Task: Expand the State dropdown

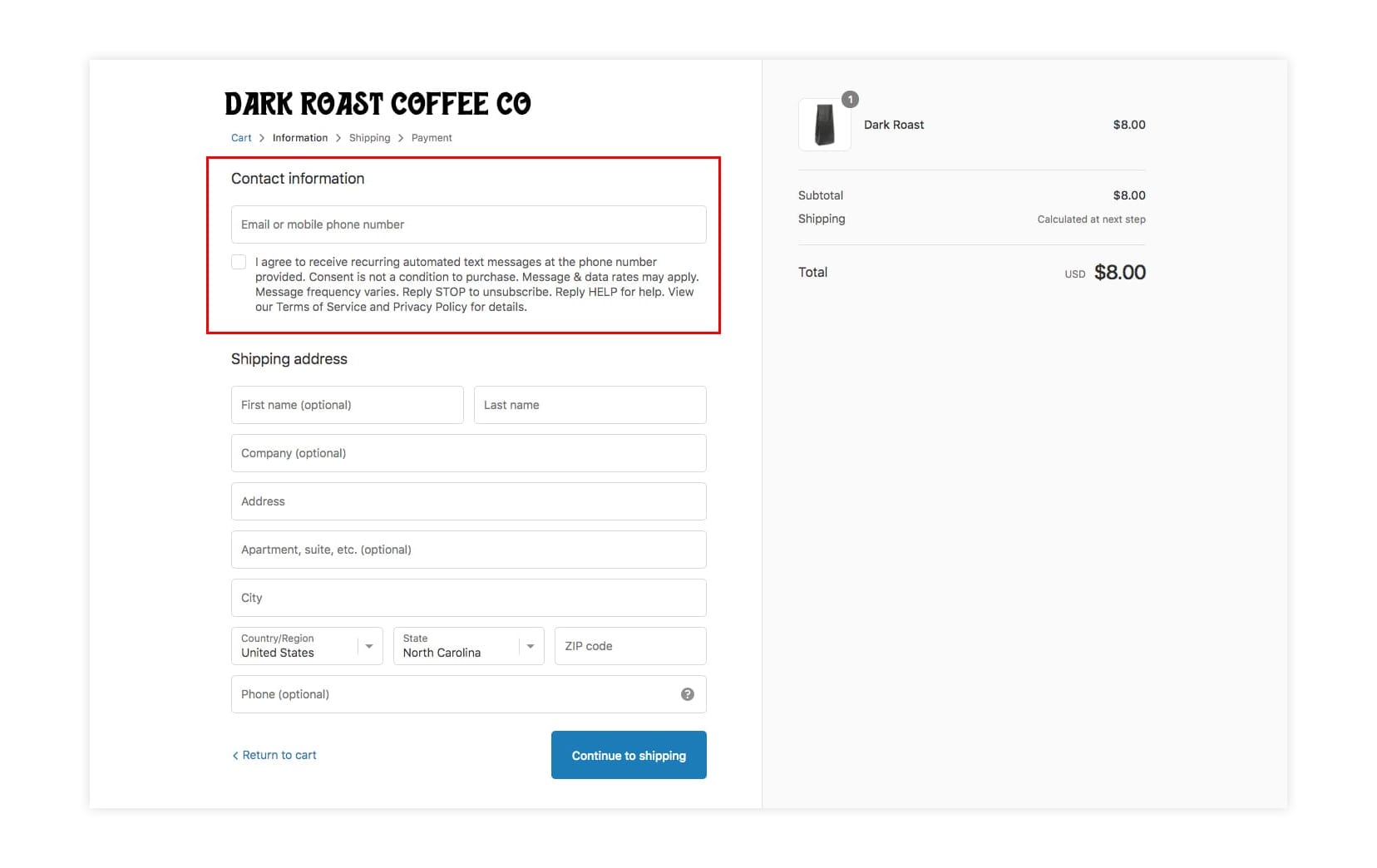Action: (468, 646)
